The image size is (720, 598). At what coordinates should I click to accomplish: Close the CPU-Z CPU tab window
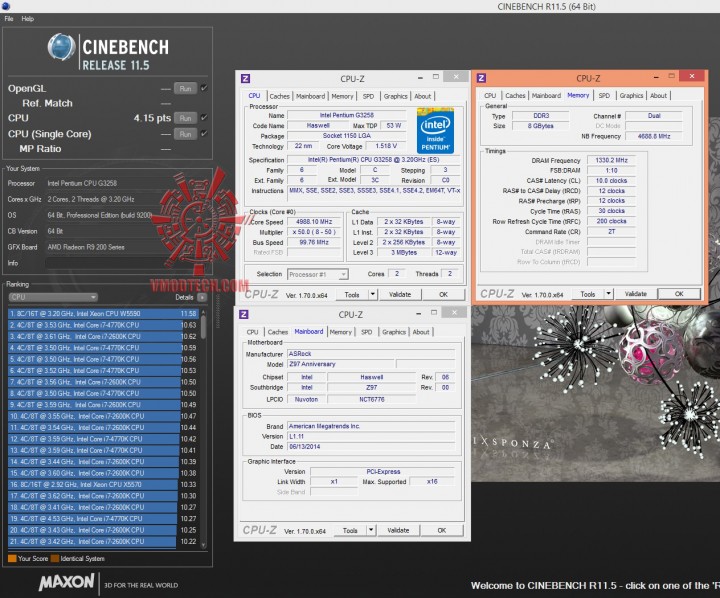(x=456, y=77)
